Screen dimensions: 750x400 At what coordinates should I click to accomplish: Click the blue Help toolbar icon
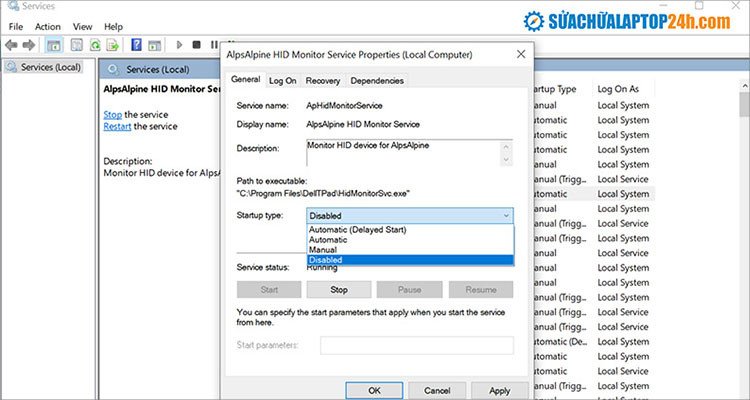tap(137, 45)
